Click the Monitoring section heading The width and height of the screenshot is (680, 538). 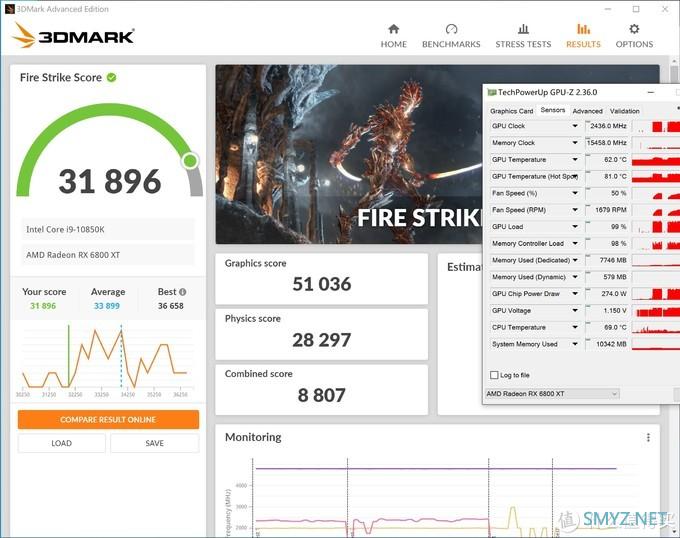[253, 437]
